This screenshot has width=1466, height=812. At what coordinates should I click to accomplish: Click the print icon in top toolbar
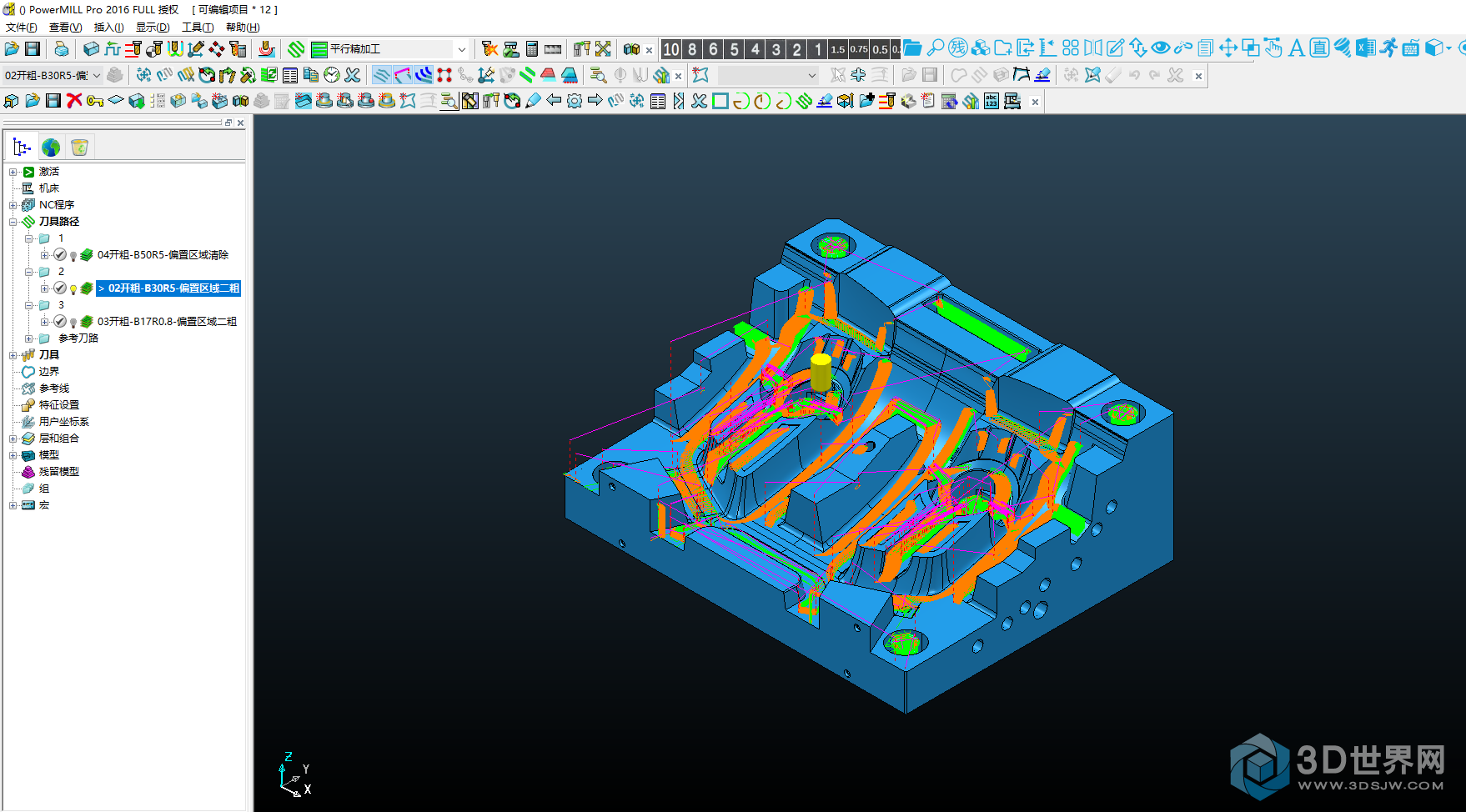[61, 49]
